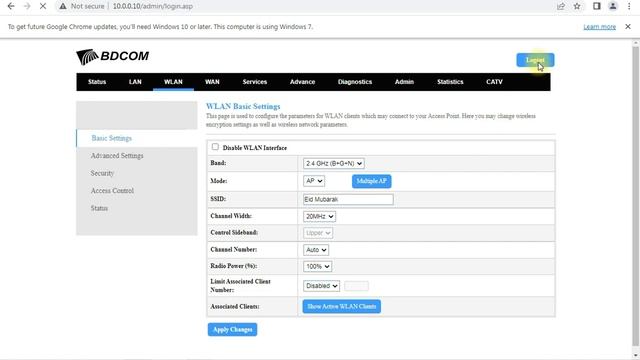
Task: Click the BDCOM logo
Action: 113,57
